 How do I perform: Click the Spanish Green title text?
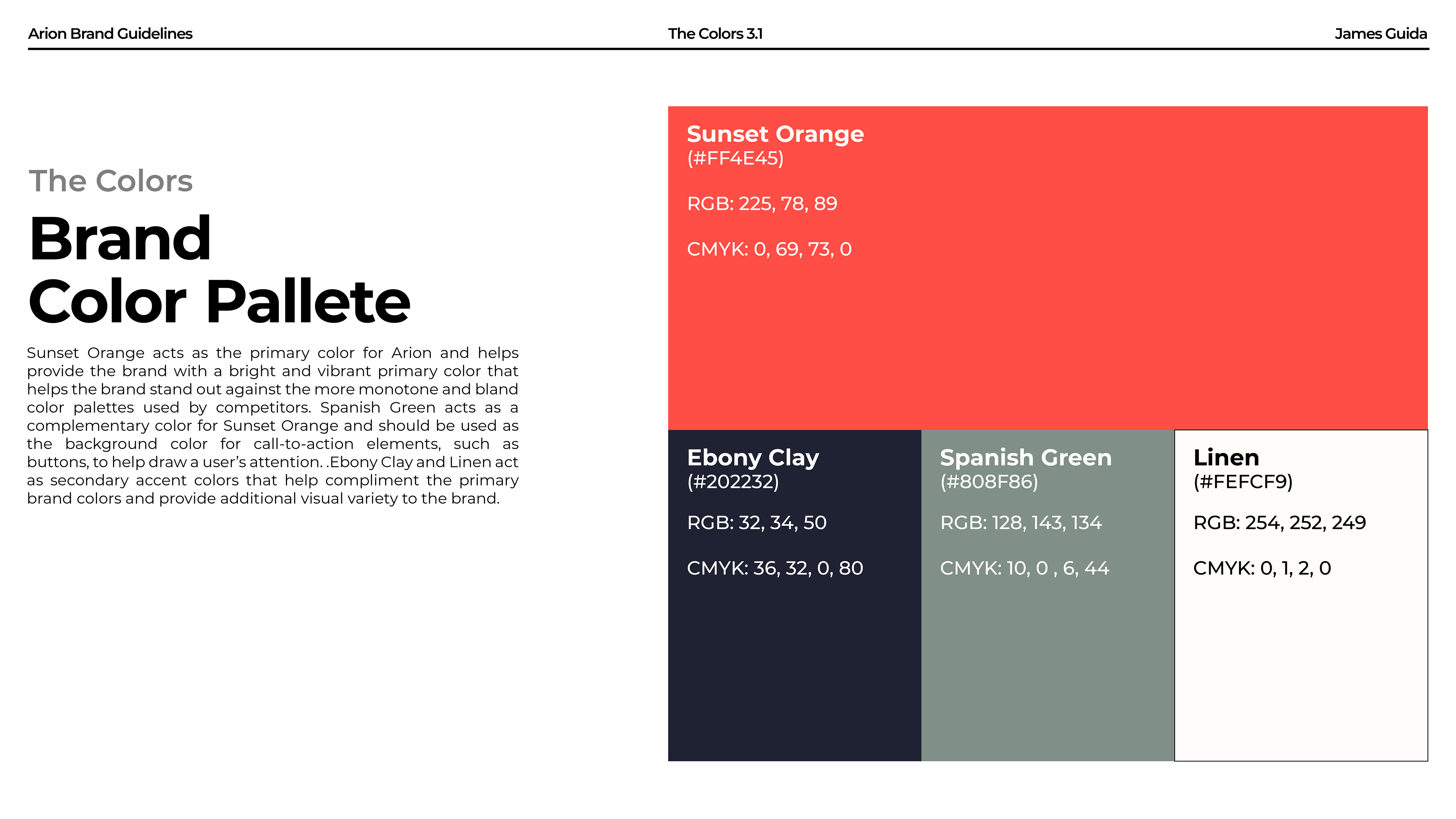(x=1025, y=458)
